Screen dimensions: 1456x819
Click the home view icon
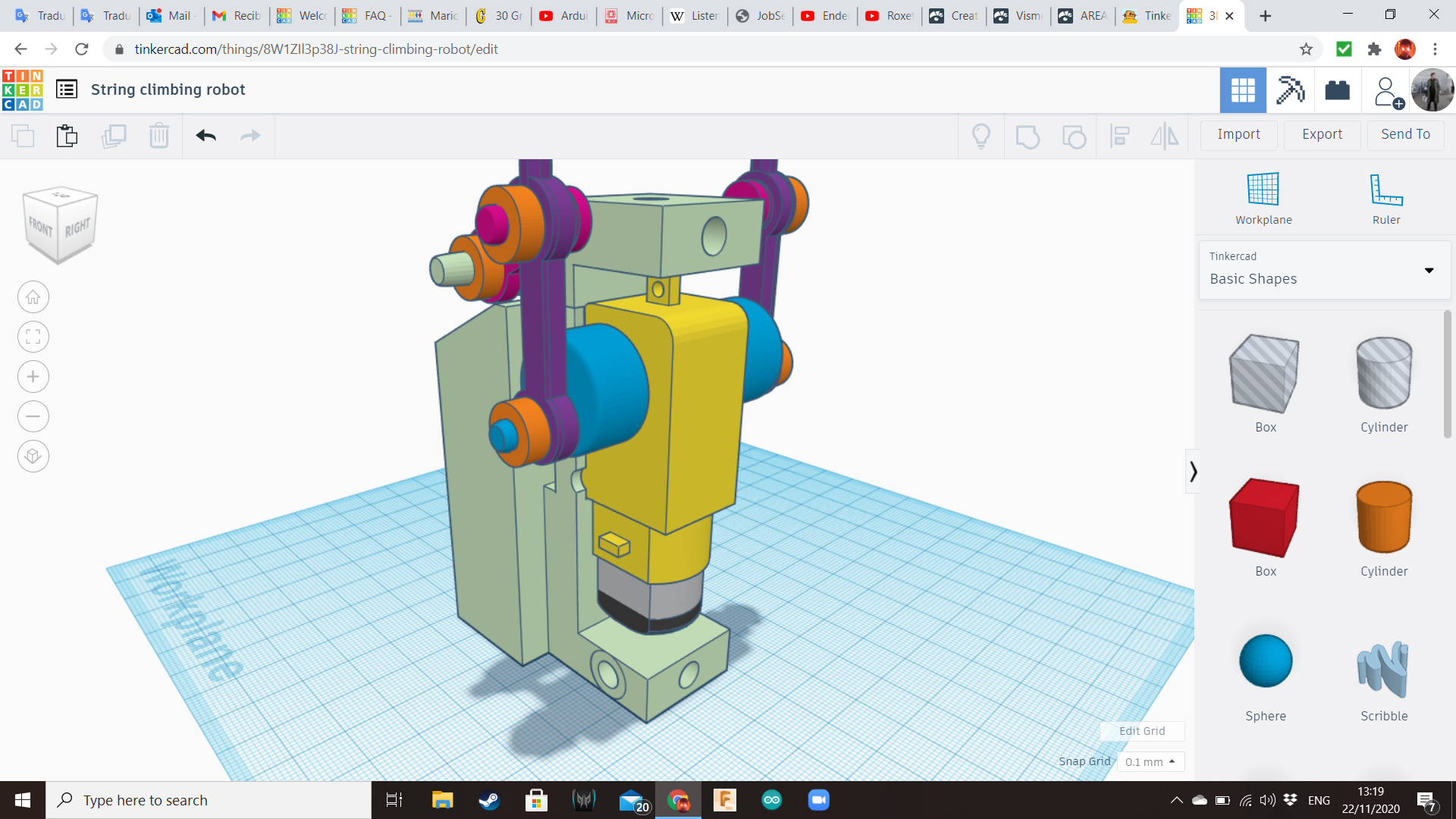[x=33, y=297]
